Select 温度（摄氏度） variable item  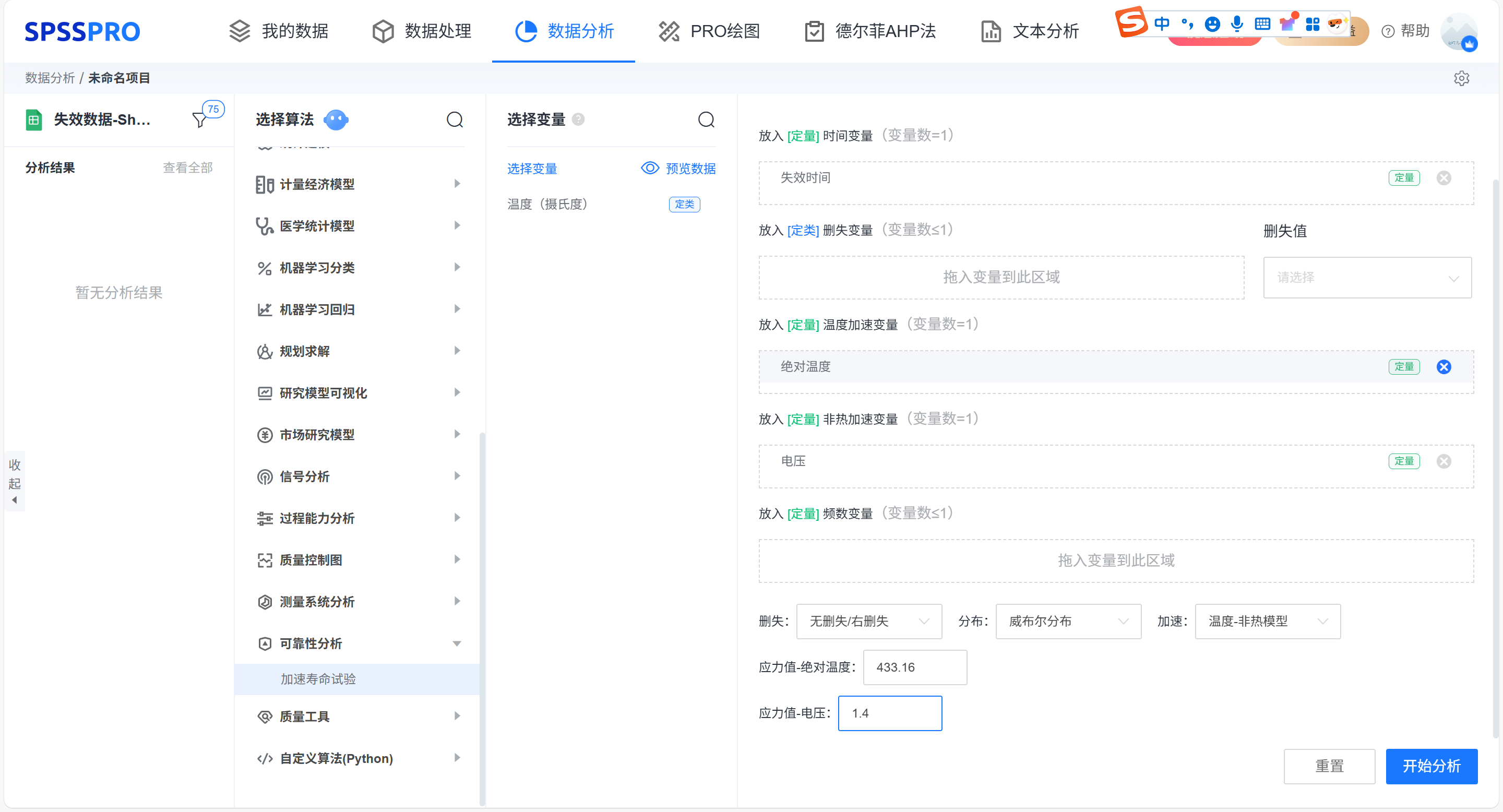coord(603,204)
